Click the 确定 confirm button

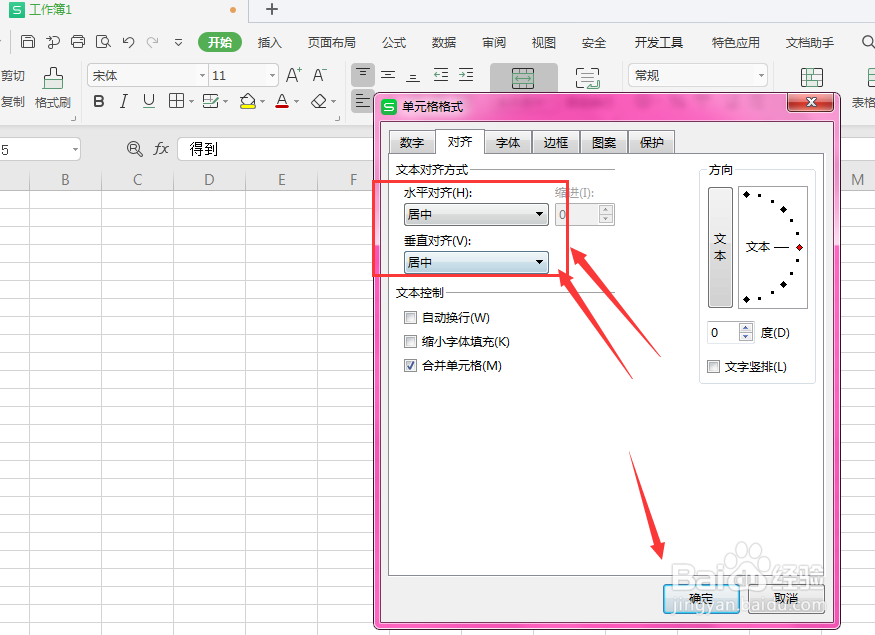click(x=701, y=599)
